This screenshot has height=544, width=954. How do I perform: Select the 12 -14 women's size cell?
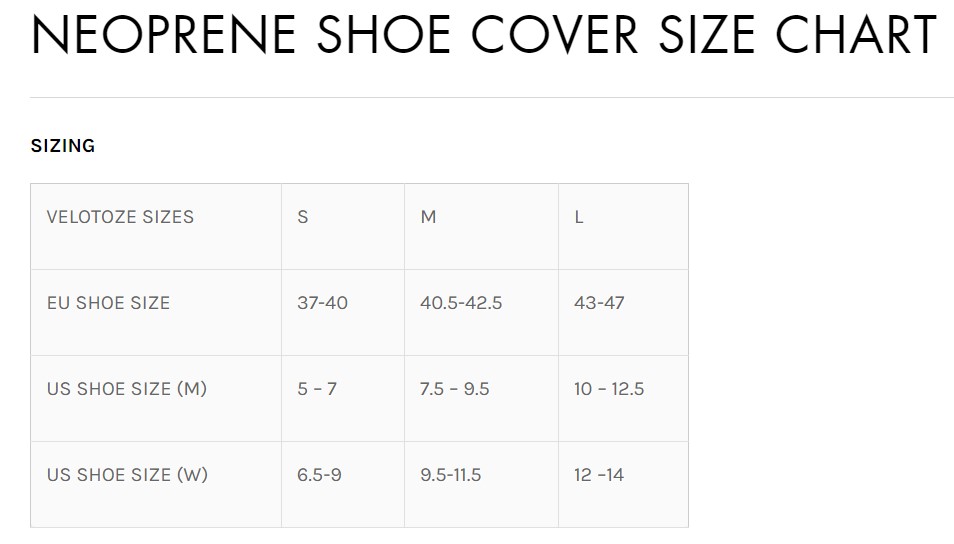(x=599, y=475)
